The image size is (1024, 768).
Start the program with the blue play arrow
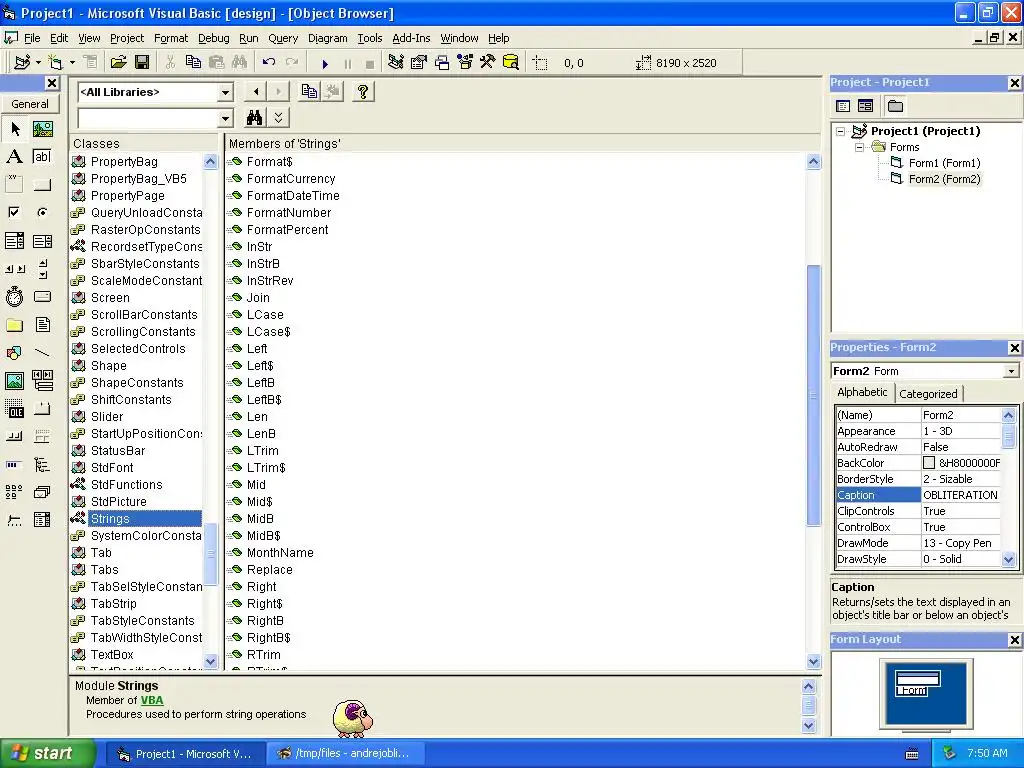pyautogui.click(x=325, y=63)
